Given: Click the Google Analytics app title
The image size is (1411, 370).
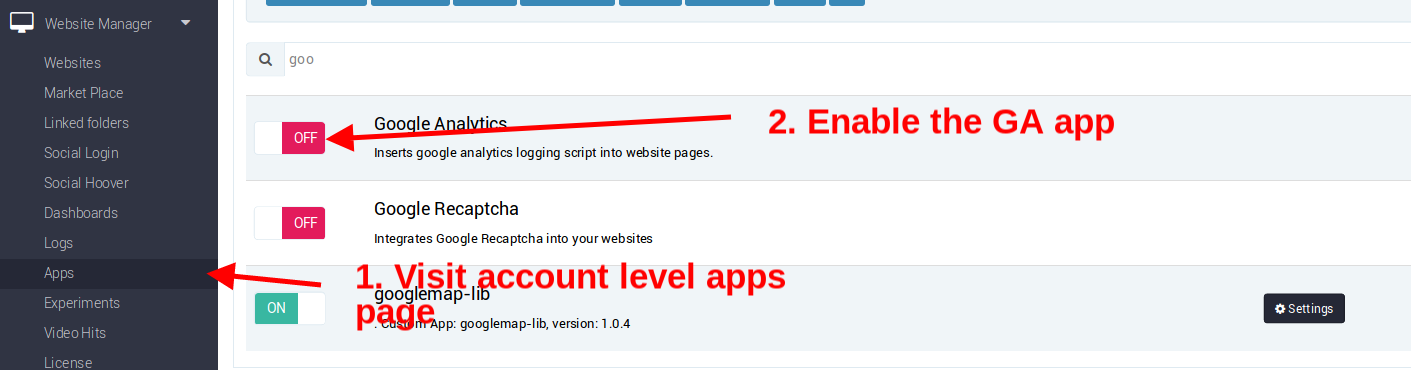Looking at the screenshot, I should click(x=440, y=124).
